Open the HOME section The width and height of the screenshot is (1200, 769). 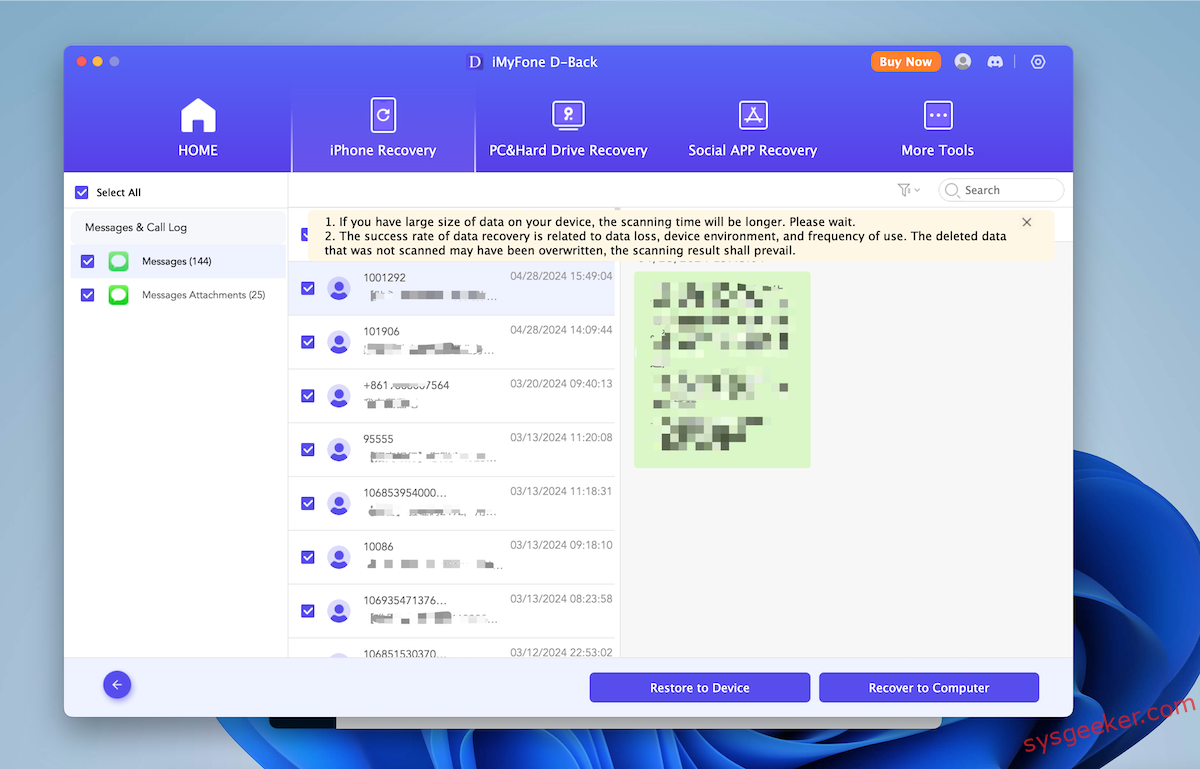click(198, 129)
